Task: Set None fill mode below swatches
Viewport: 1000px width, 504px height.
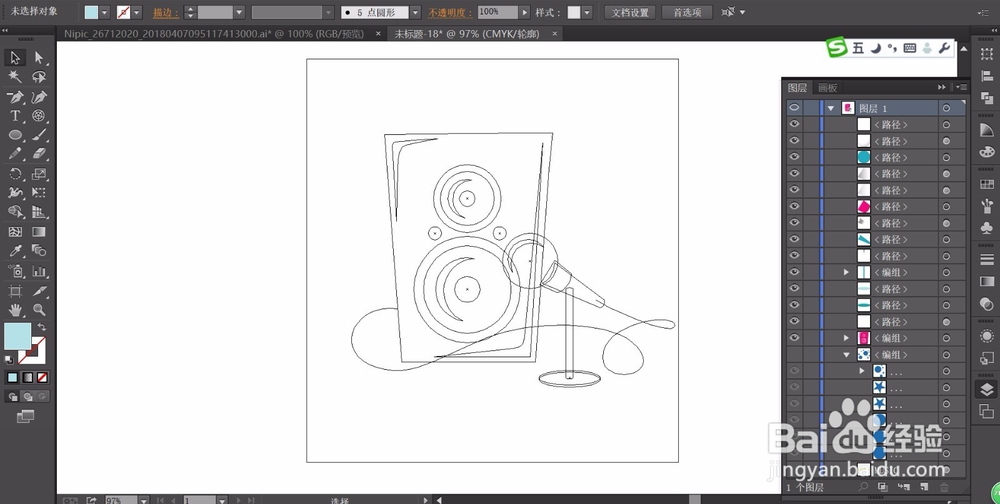Action: [42, 378]
